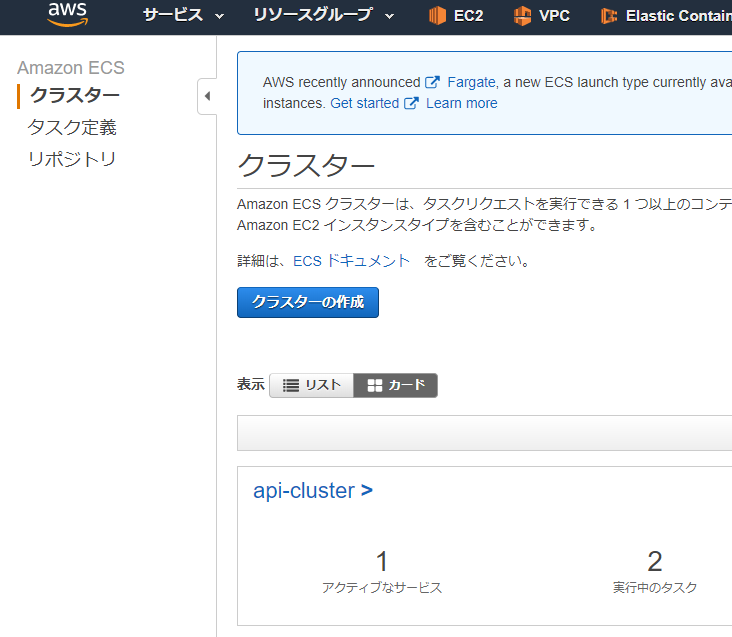Screen dimensions: 732x637
Task: Click the 実行中のタスク label
Action: click(655, 588)
